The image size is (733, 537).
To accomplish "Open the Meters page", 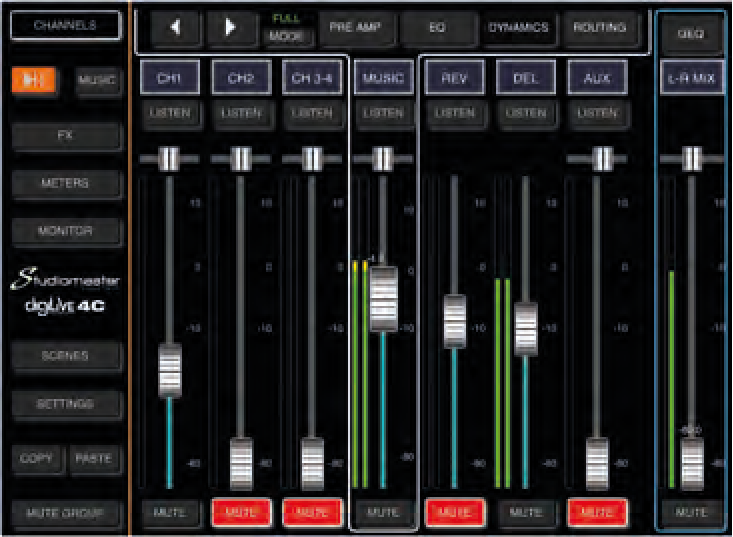I will [65, 183].
